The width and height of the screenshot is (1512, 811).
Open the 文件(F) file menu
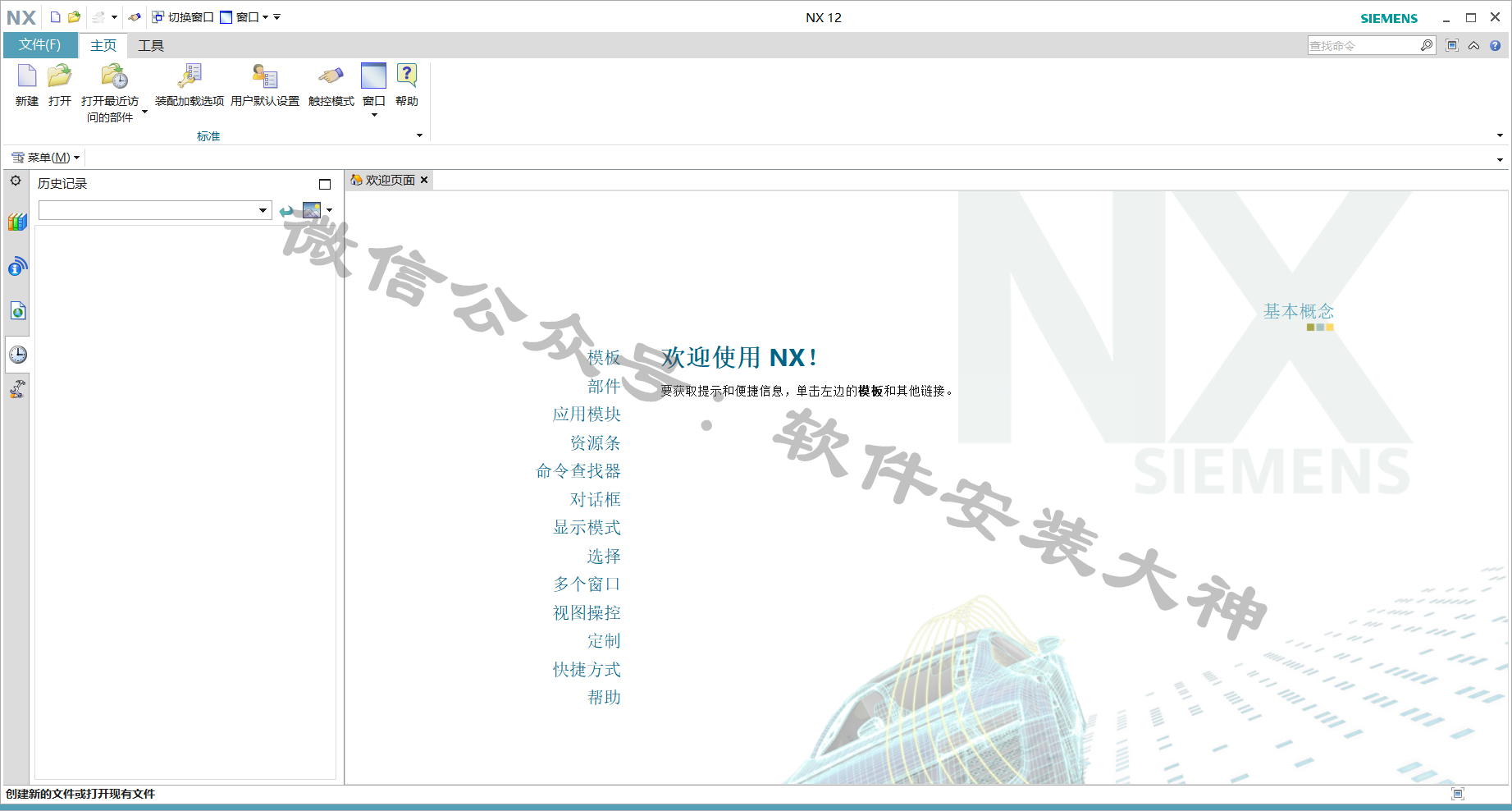coord(40,45)
